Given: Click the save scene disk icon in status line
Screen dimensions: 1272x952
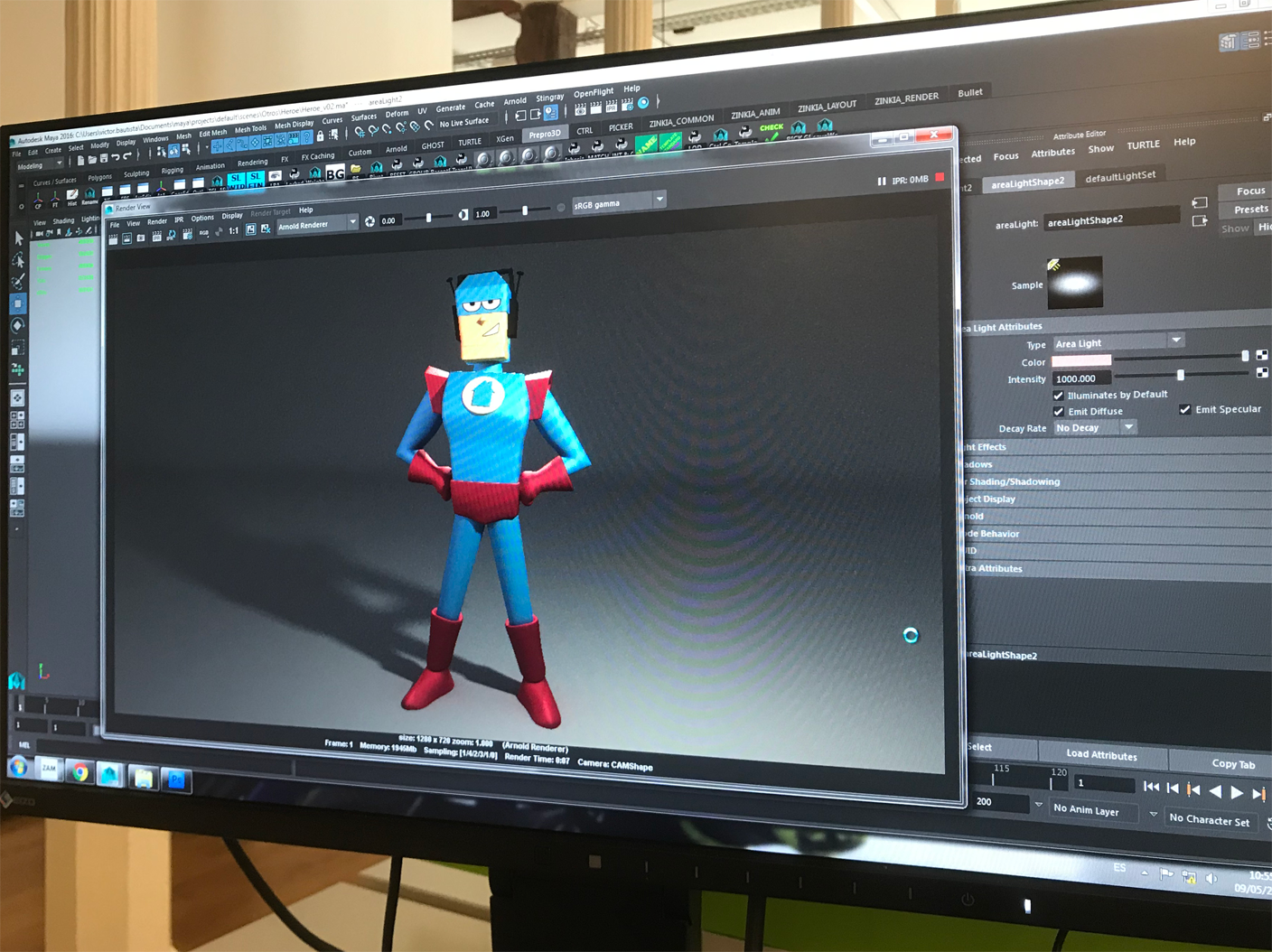Looking at the screenshot, I should tap(103, 159).
